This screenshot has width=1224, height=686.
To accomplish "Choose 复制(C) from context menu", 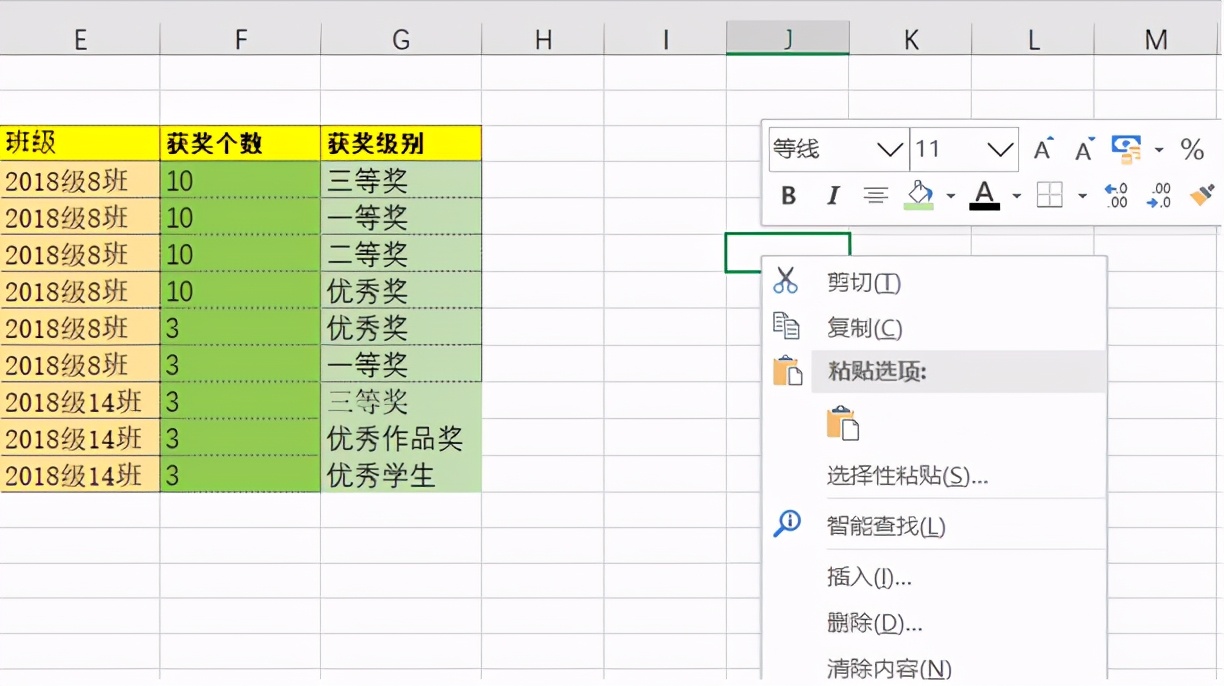I will [935, 328].
